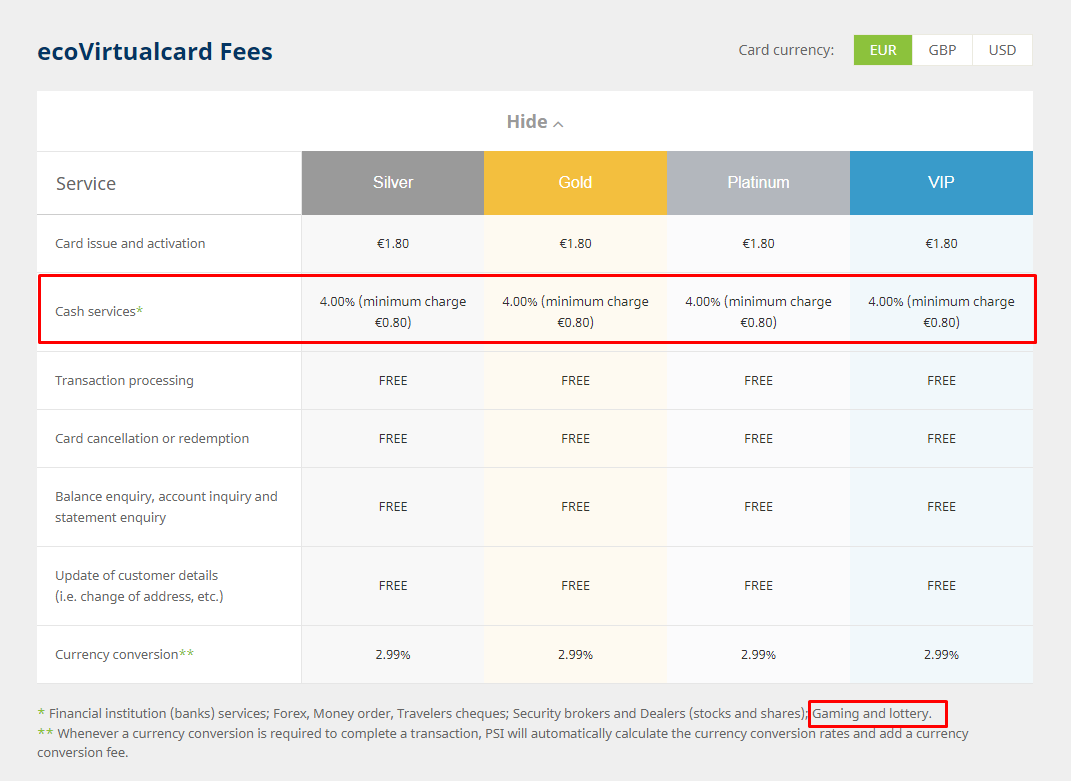The width and height of the screenshot is (1071, 781).
Task: Click Card issue and activation row label
Action: 130,243
